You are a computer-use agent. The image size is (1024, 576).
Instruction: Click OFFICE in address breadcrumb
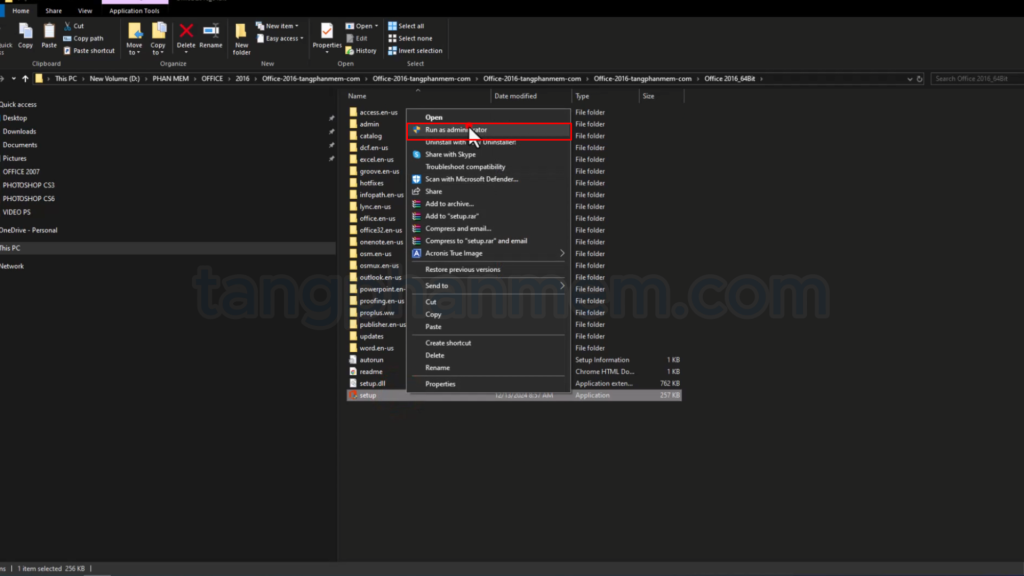(x=212, y=78)
